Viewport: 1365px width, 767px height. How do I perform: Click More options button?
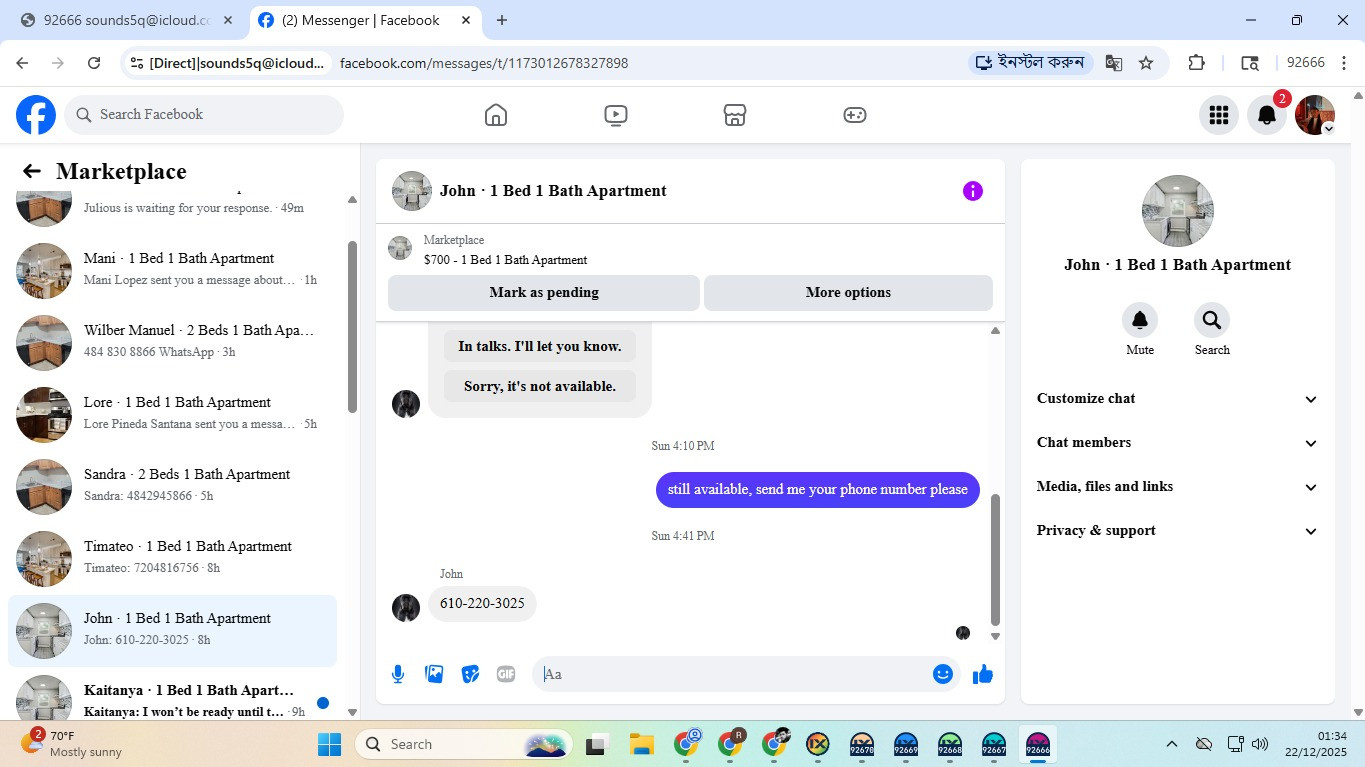pos(848,293)
